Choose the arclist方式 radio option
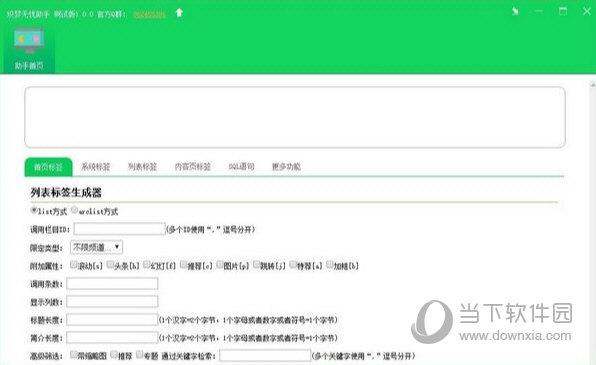596x365 pixels. click(74, 210)
